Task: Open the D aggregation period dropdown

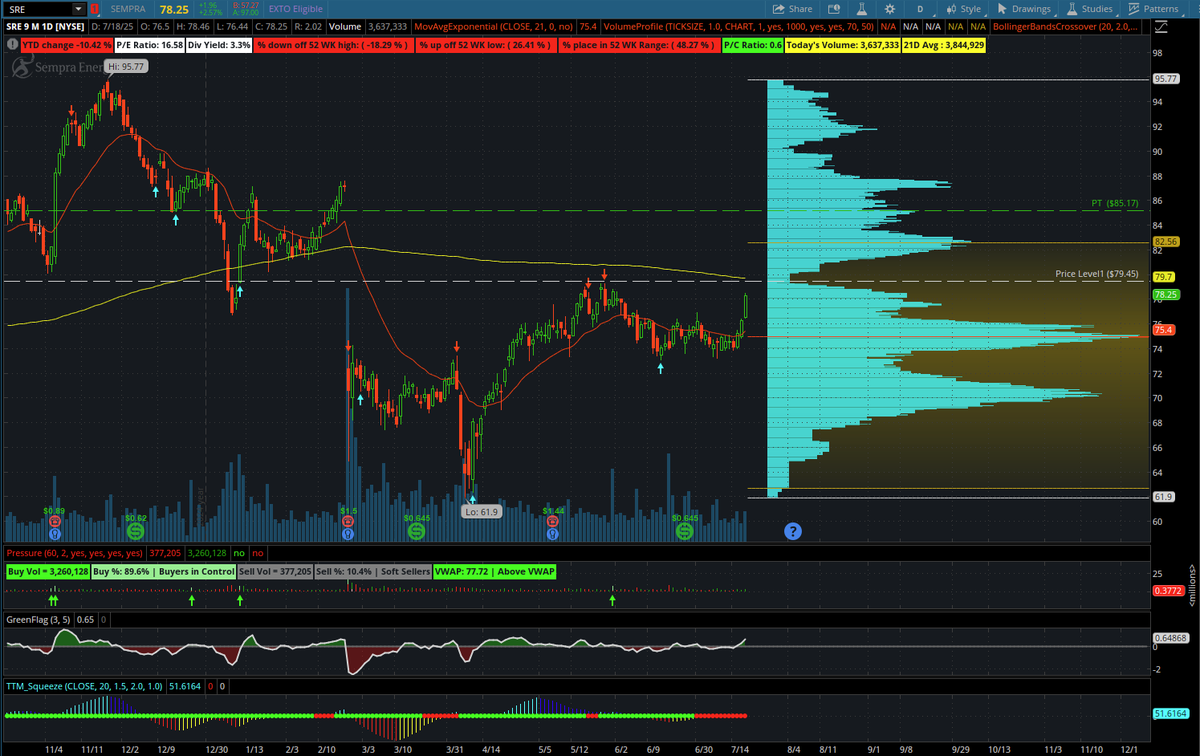Action: point(919,8)
